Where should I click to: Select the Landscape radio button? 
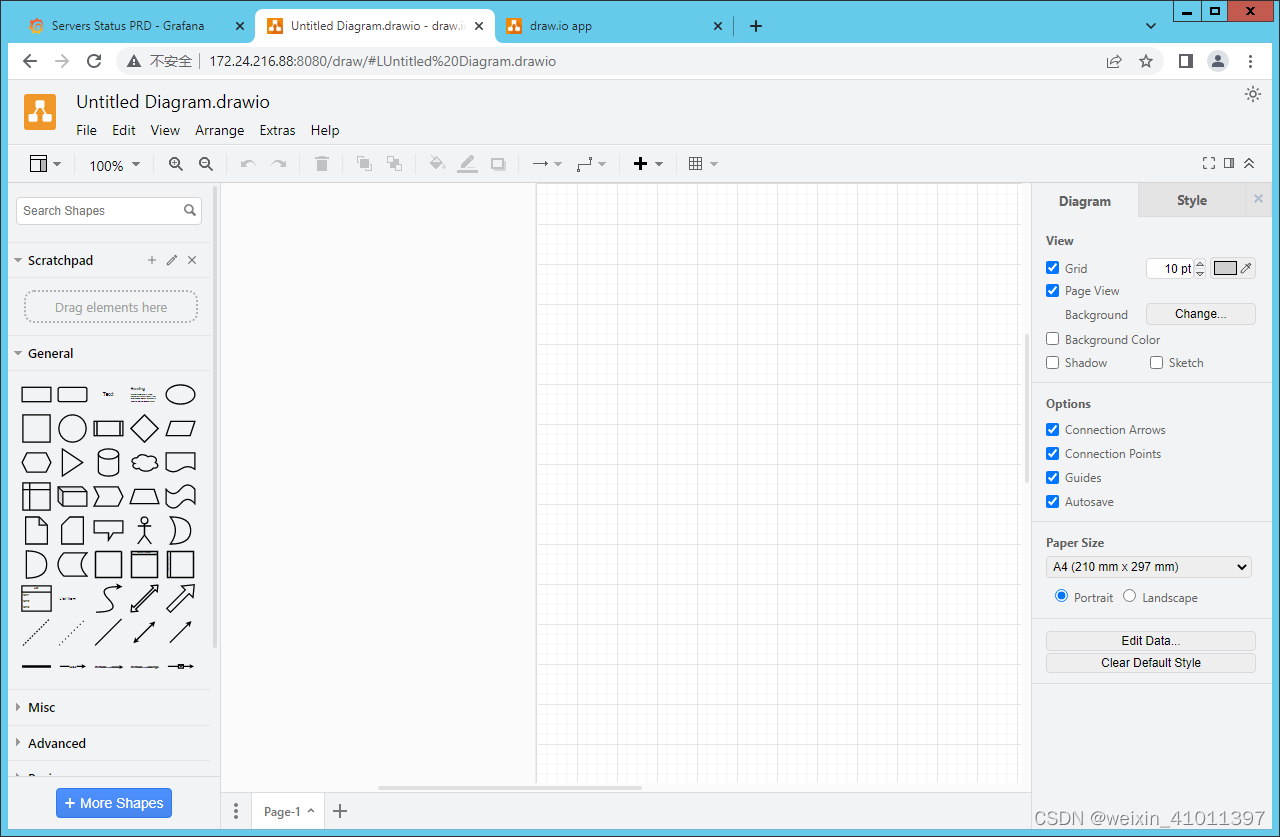tap(1129, 596)
